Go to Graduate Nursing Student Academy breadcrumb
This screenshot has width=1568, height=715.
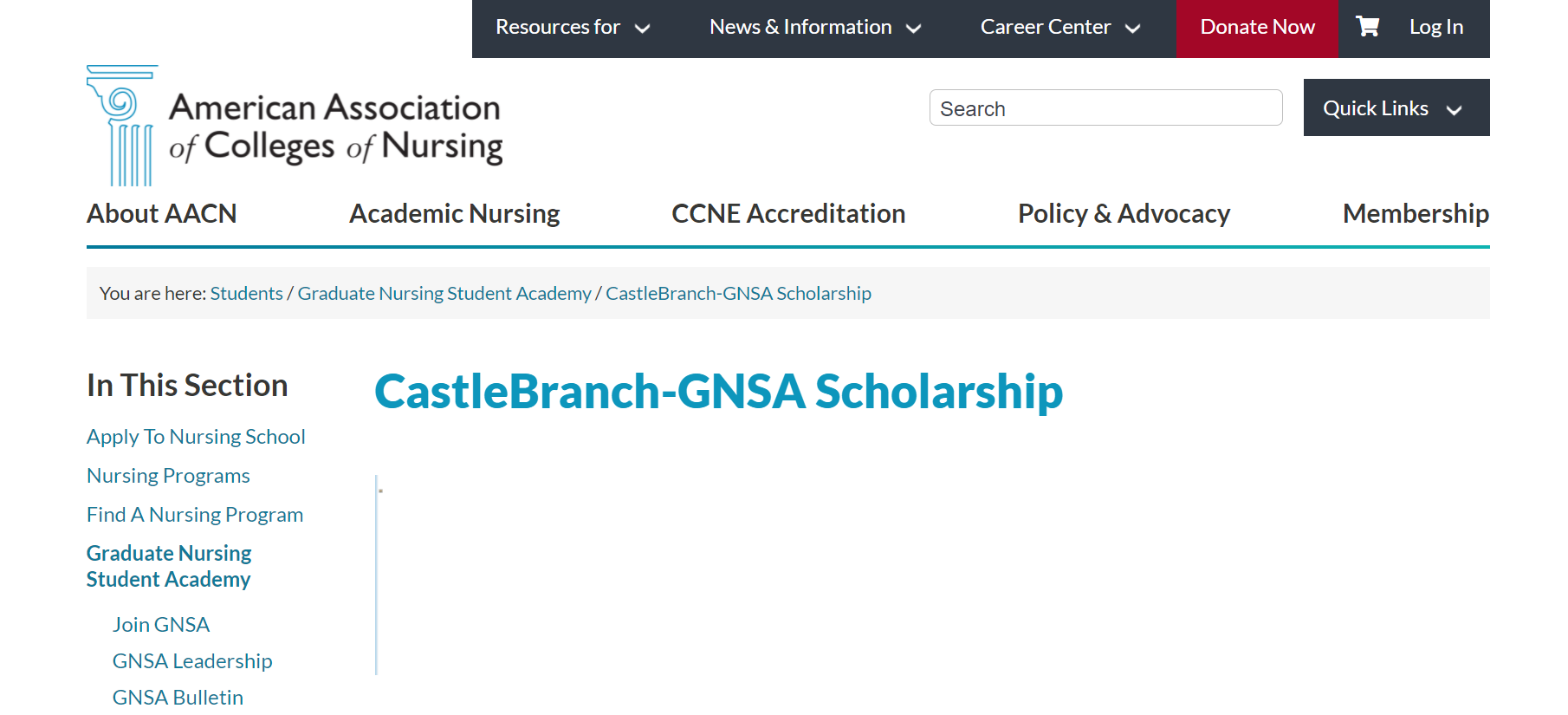click(444, 294)
